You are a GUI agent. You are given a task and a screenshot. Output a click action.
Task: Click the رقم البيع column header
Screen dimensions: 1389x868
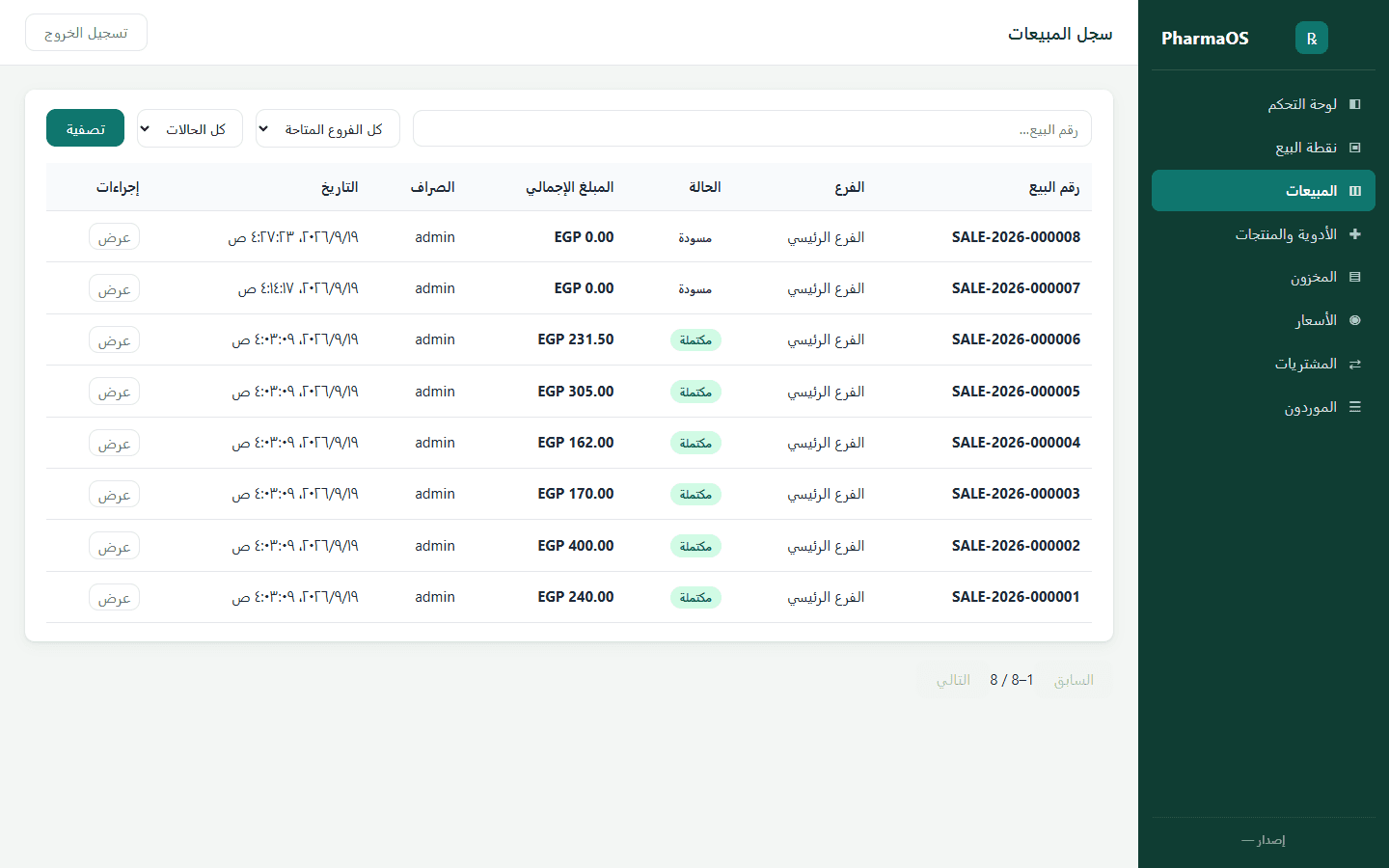[1054, 187]
